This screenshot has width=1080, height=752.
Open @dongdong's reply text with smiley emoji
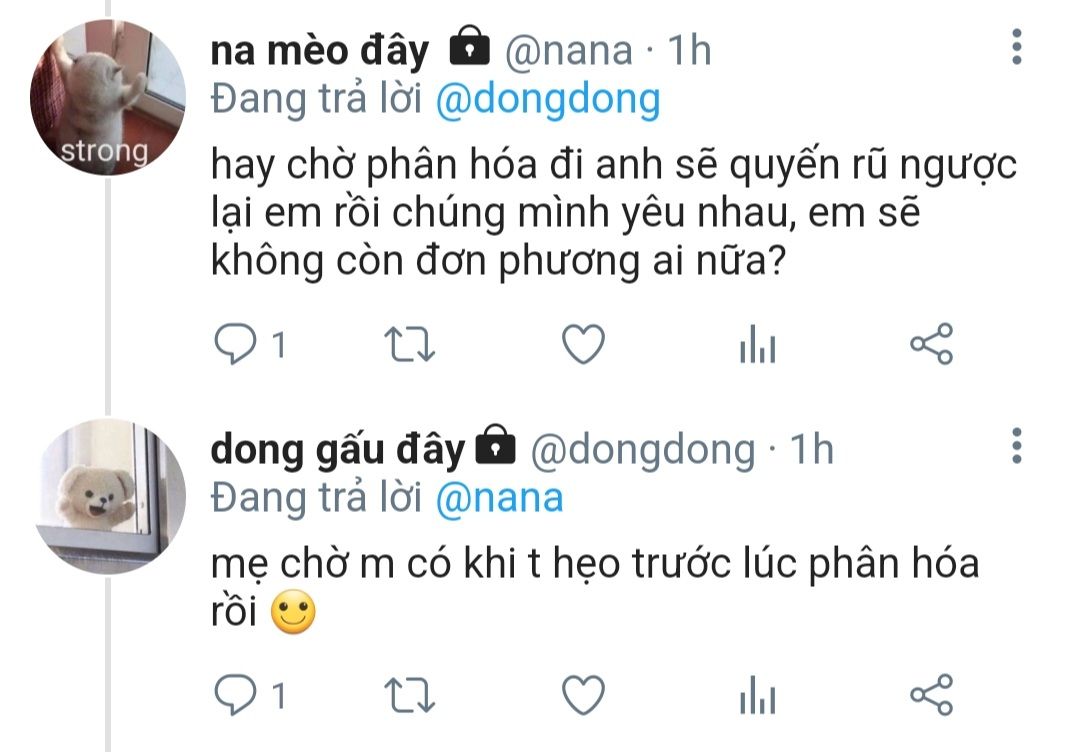[595, 587]
